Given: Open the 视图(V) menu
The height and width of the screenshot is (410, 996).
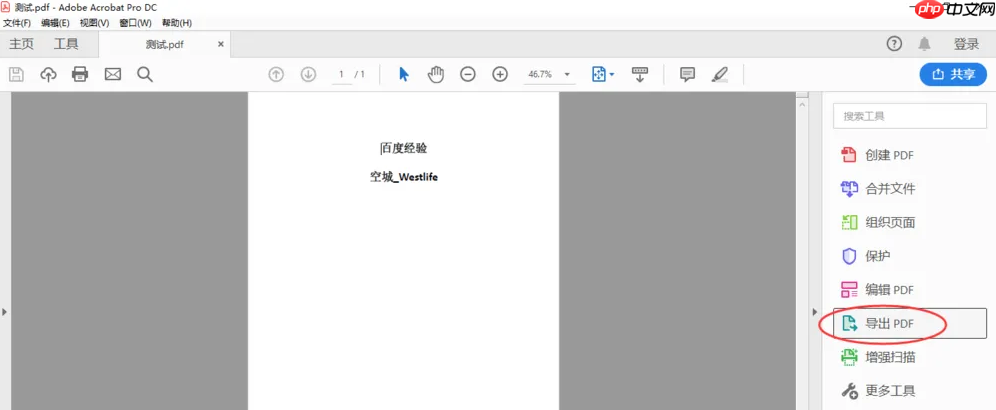Looking at the screenshot, I should [x=95, y=23].
